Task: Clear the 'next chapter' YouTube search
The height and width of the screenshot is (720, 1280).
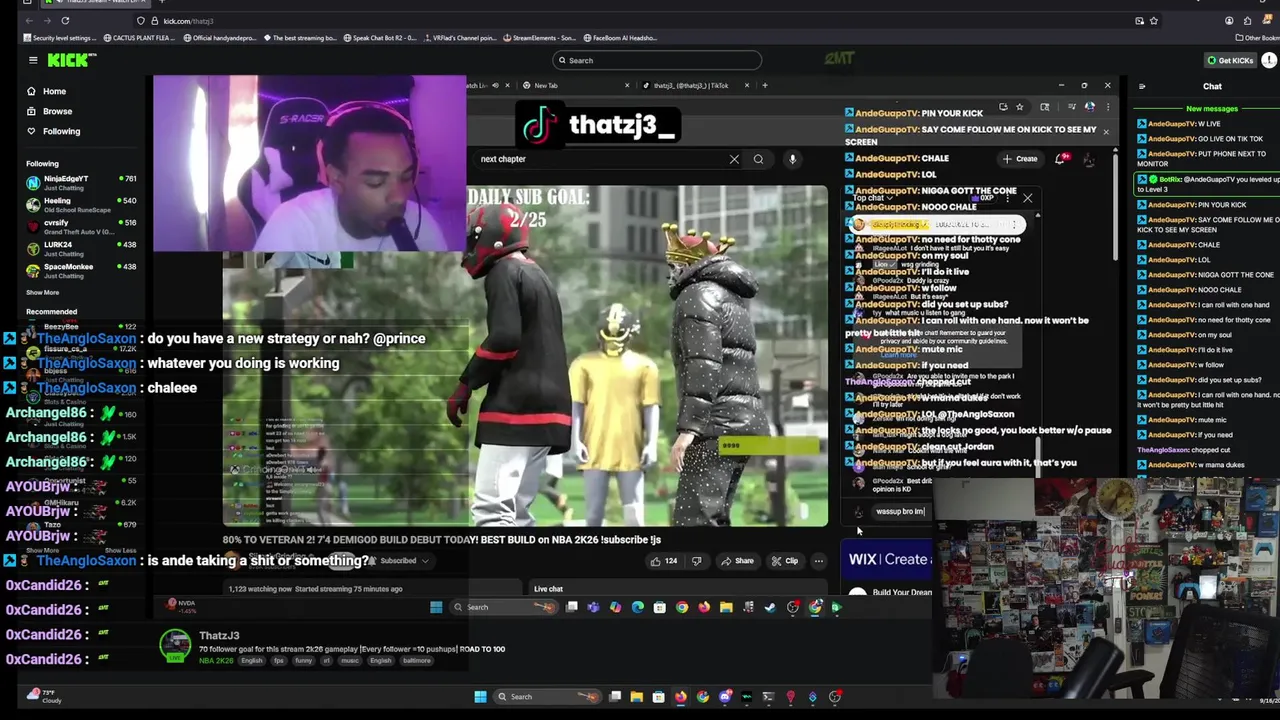Action: point(734,159)
